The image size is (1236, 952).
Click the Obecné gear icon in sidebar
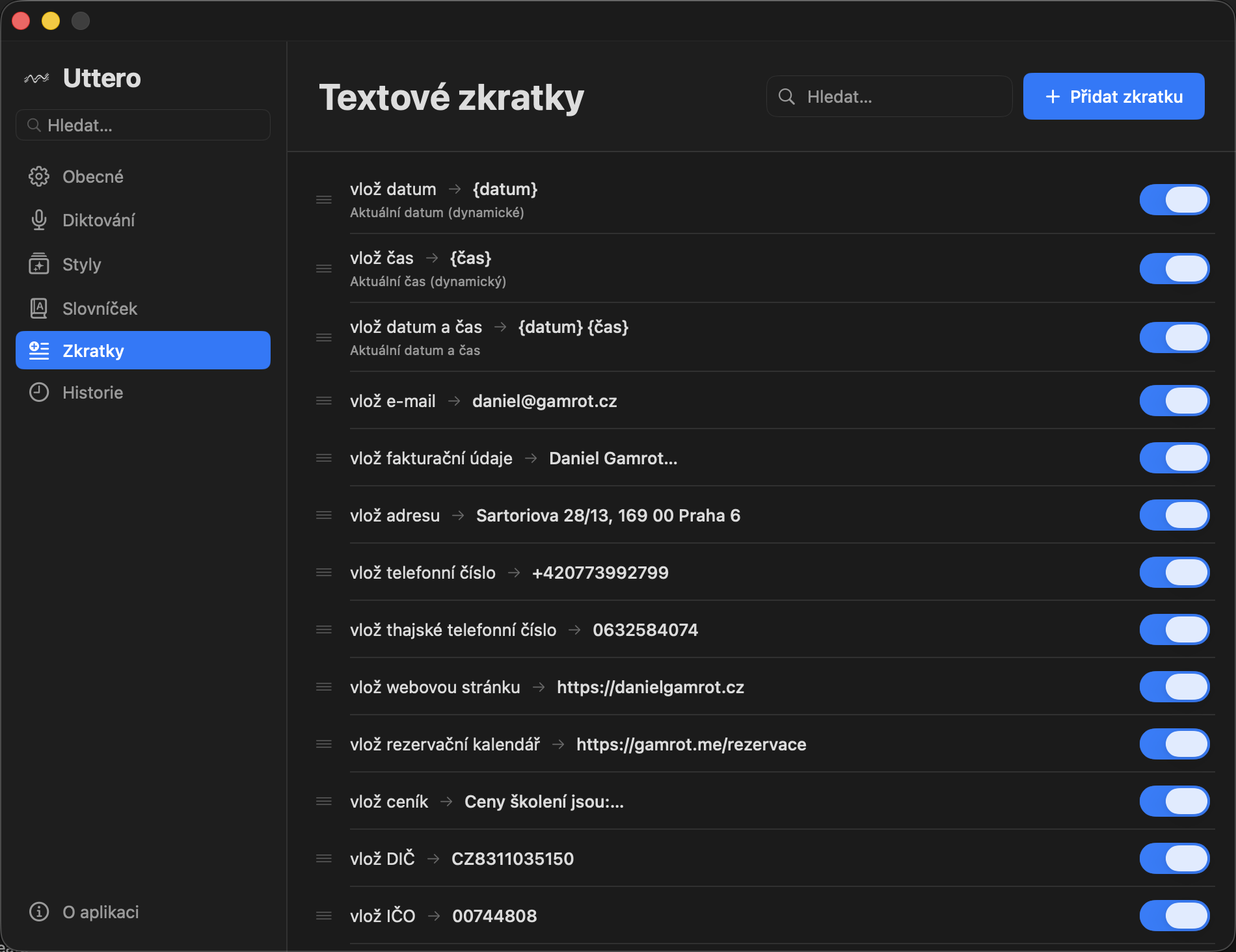(x=39, y=176)
